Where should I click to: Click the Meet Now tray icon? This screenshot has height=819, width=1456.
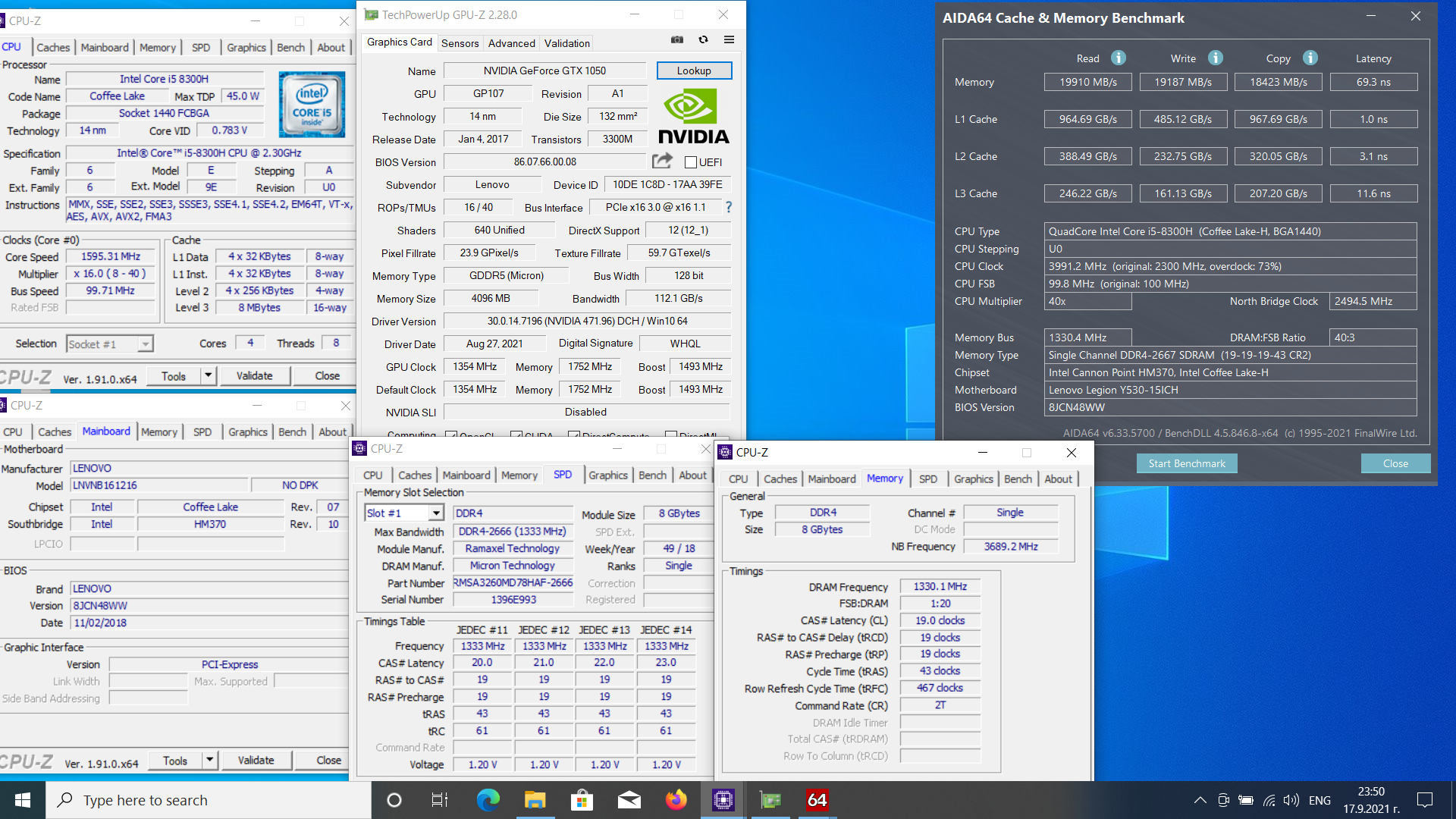tap(1223, 800)
